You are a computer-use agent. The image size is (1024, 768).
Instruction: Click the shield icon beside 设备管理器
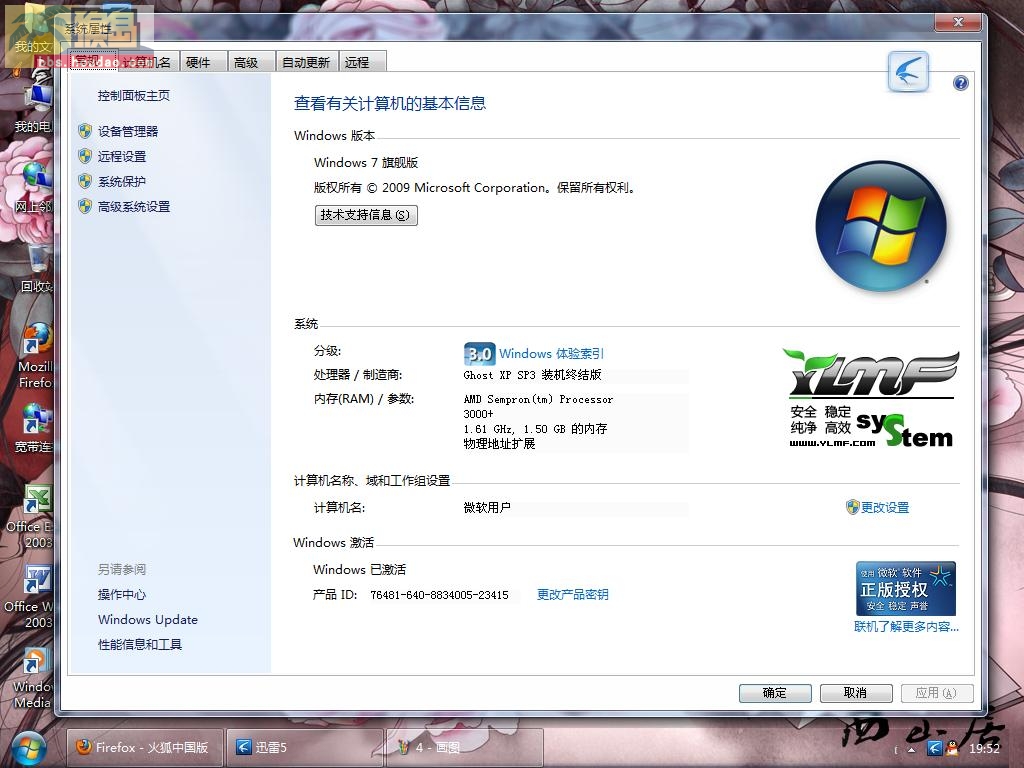tap(85, 131)
